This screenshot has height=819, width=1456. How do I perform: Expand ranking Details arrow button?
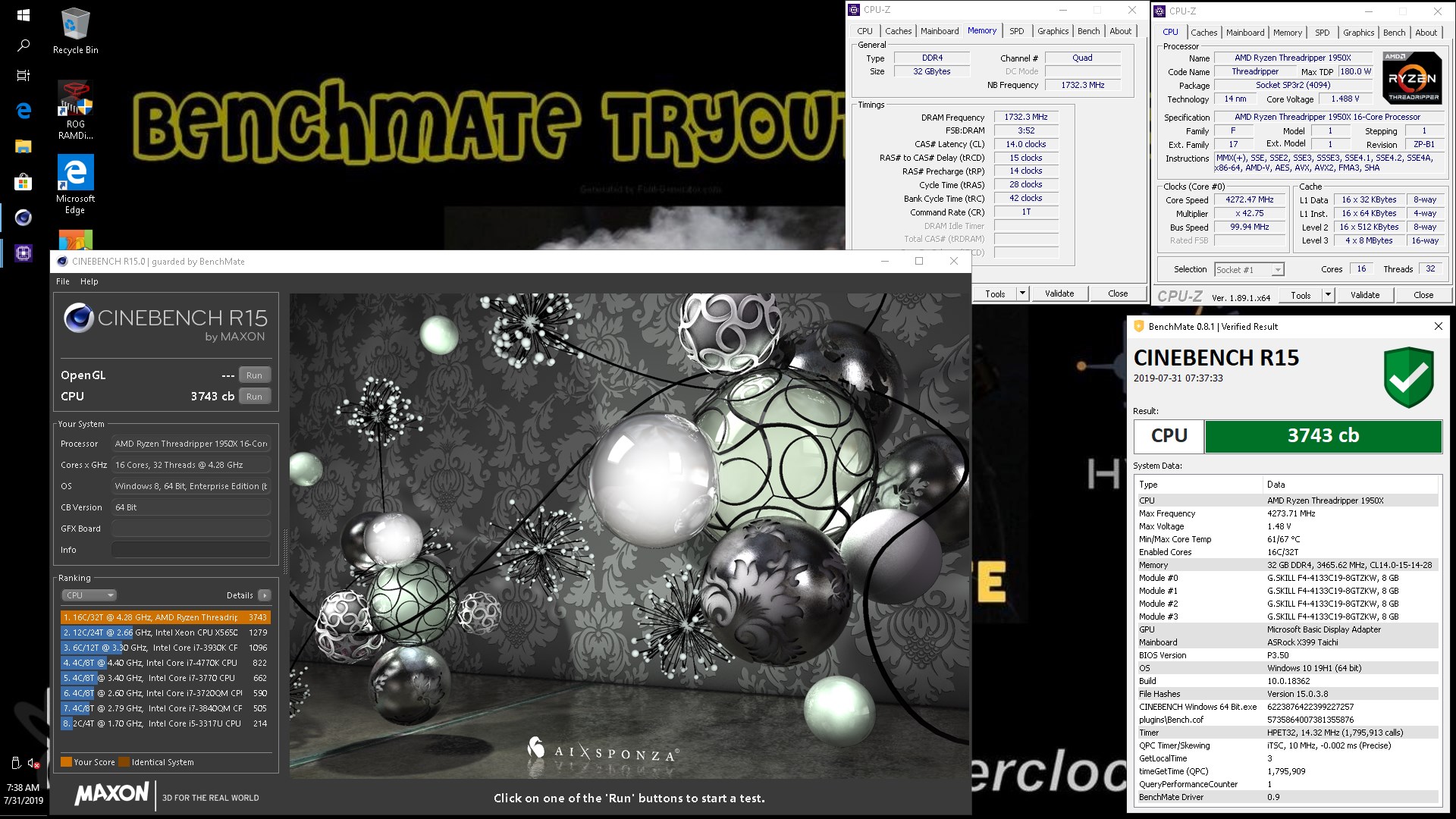[x=265, y=595]
